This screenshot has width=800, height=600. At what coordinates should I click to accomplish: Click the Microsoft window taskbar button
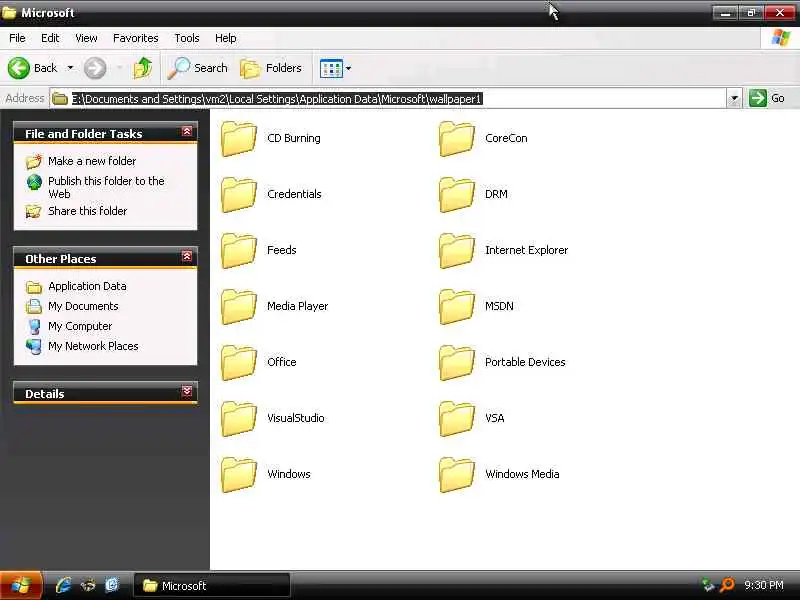tap(211, 585)
